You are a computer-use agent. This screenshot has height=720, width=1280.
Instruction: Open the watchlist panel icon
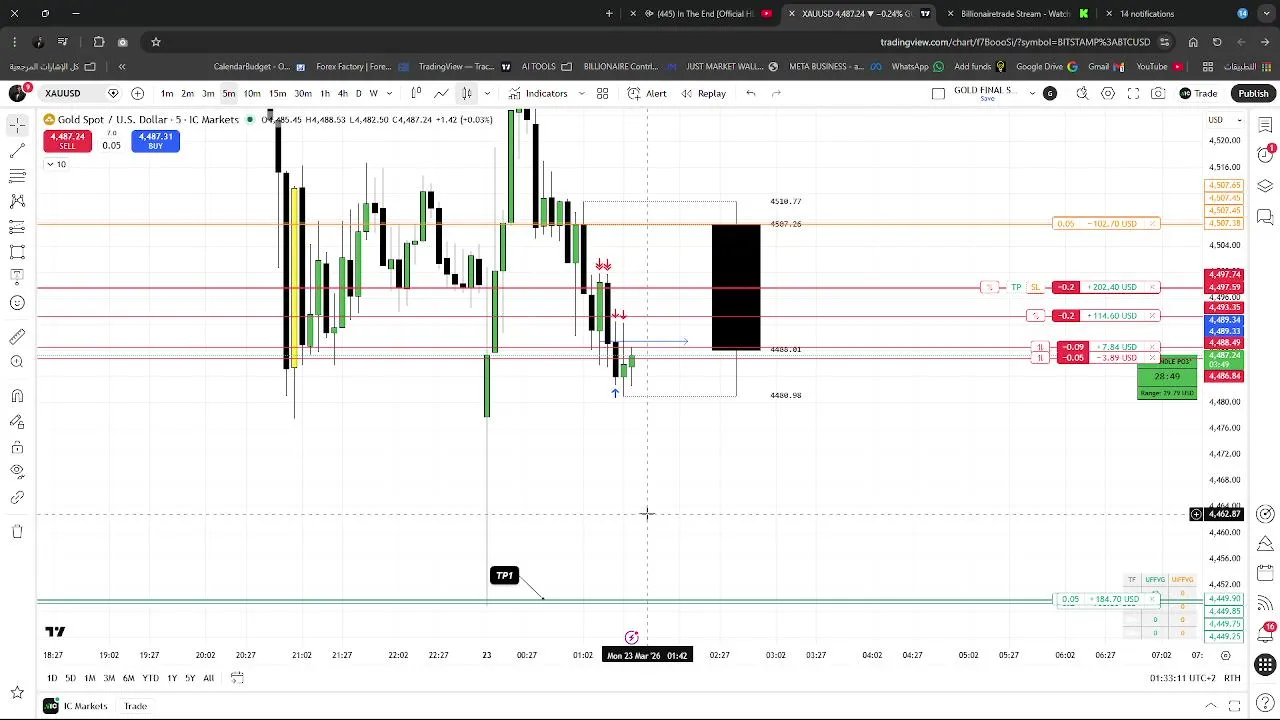1265,124
